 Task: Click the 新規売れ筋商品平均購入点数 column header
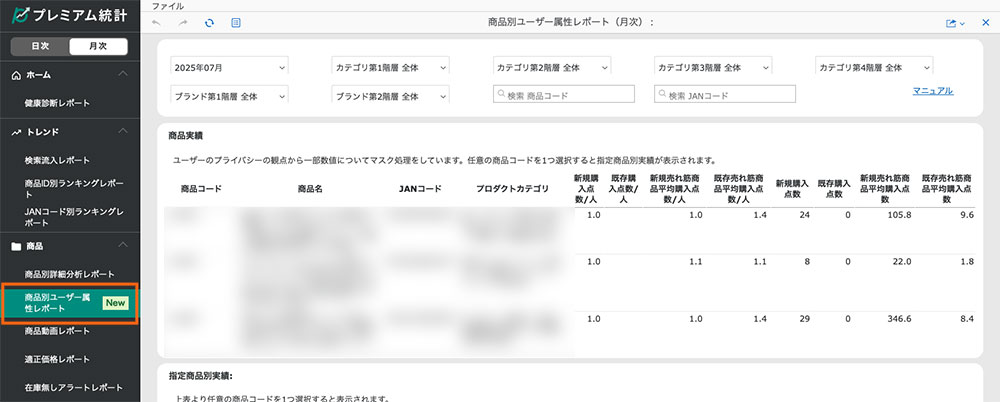pos(886,189)
